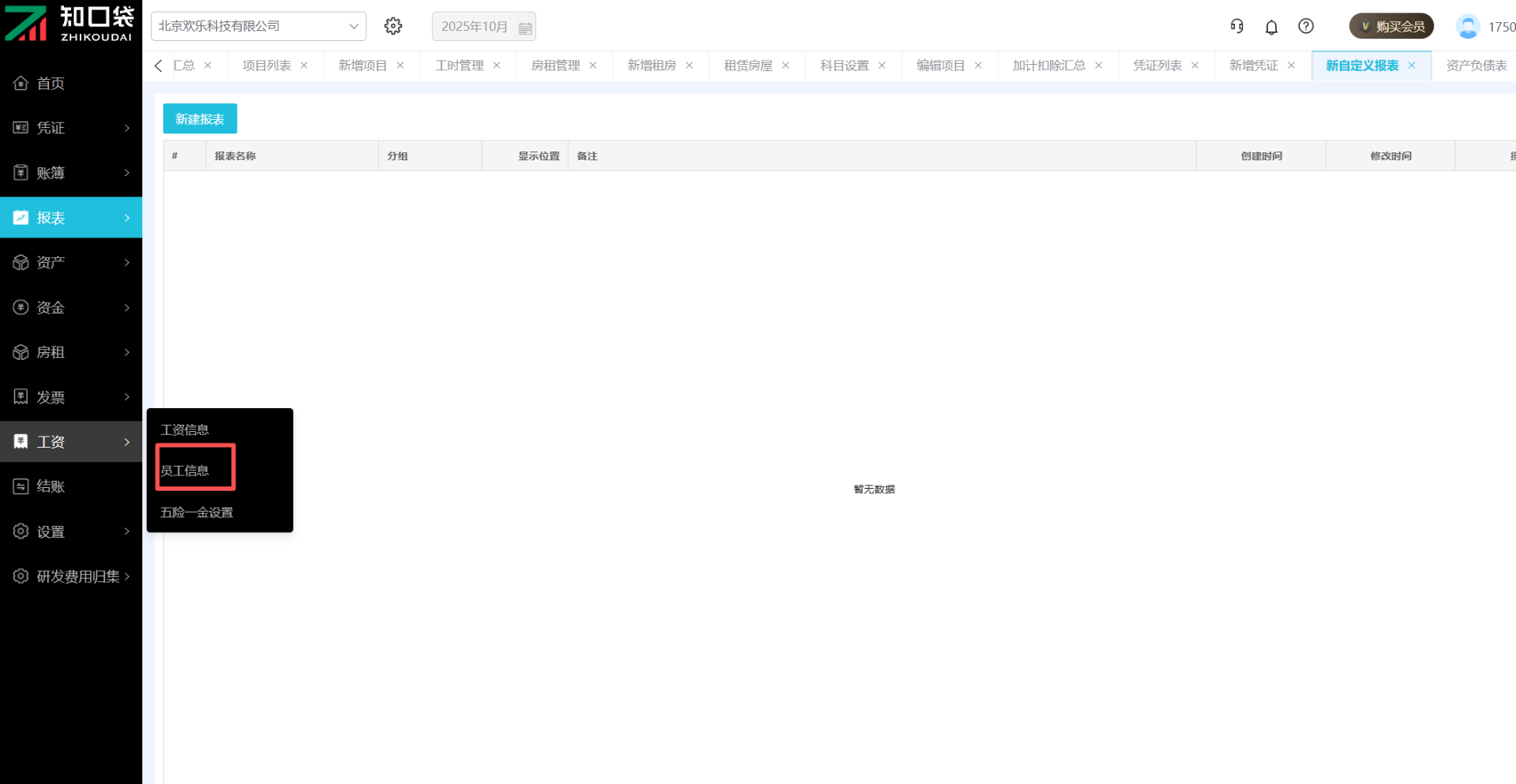Viewport: 1516px width, 784px height.
Task: Open the company dropdown 北京欢乐科技有限公司
Action: tap(258, 26)
